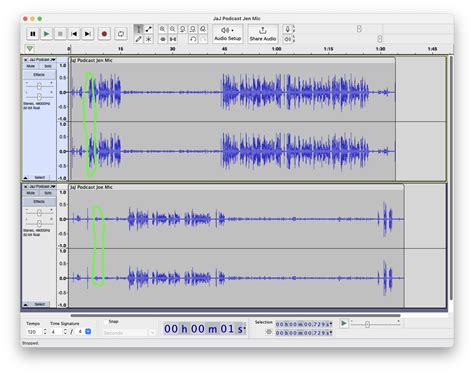Click Fit Selection to Width zoom icon

pyautogui.click(x=183, y=29)
